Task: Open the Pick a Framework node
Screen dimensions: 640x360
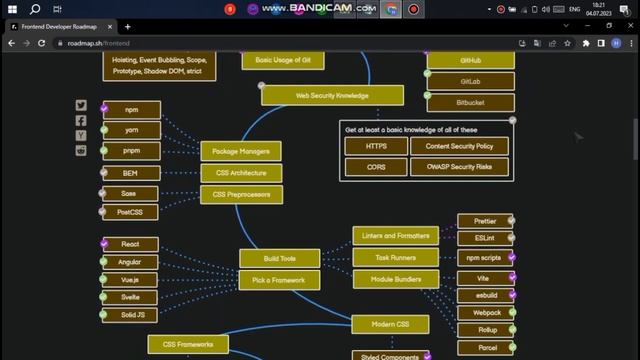Action: (279, 280)
